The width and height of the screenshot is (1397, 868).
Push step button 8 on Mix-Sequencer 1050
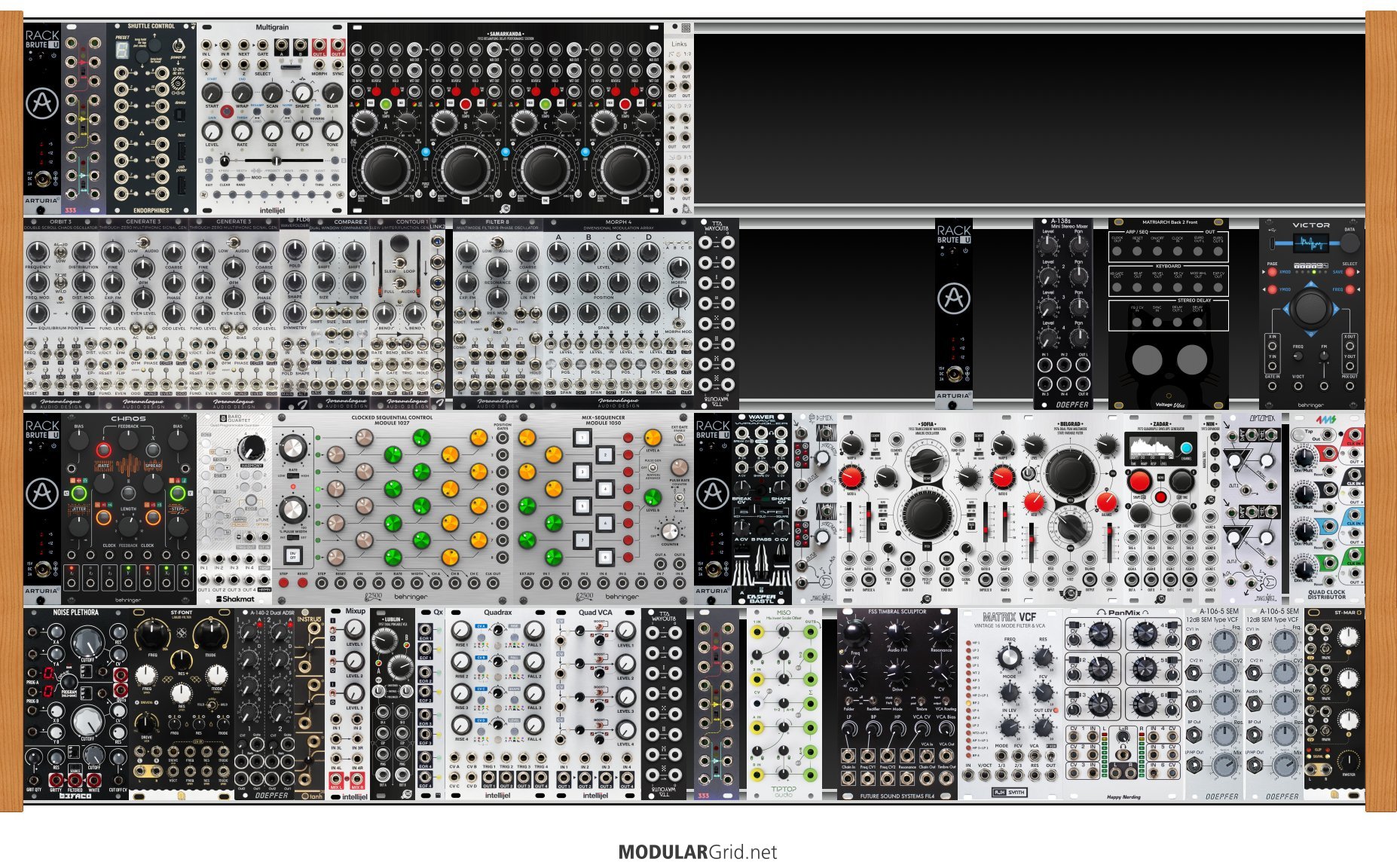[604, 558]
